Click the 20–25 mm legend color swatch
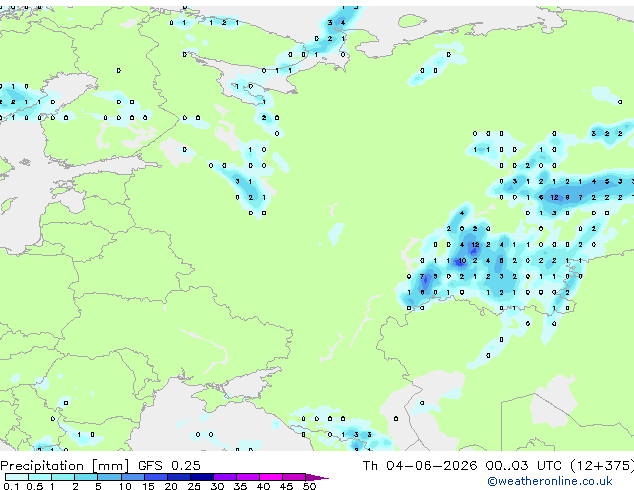The width and height of the screenshot is (634, 490). click(179, 477)
